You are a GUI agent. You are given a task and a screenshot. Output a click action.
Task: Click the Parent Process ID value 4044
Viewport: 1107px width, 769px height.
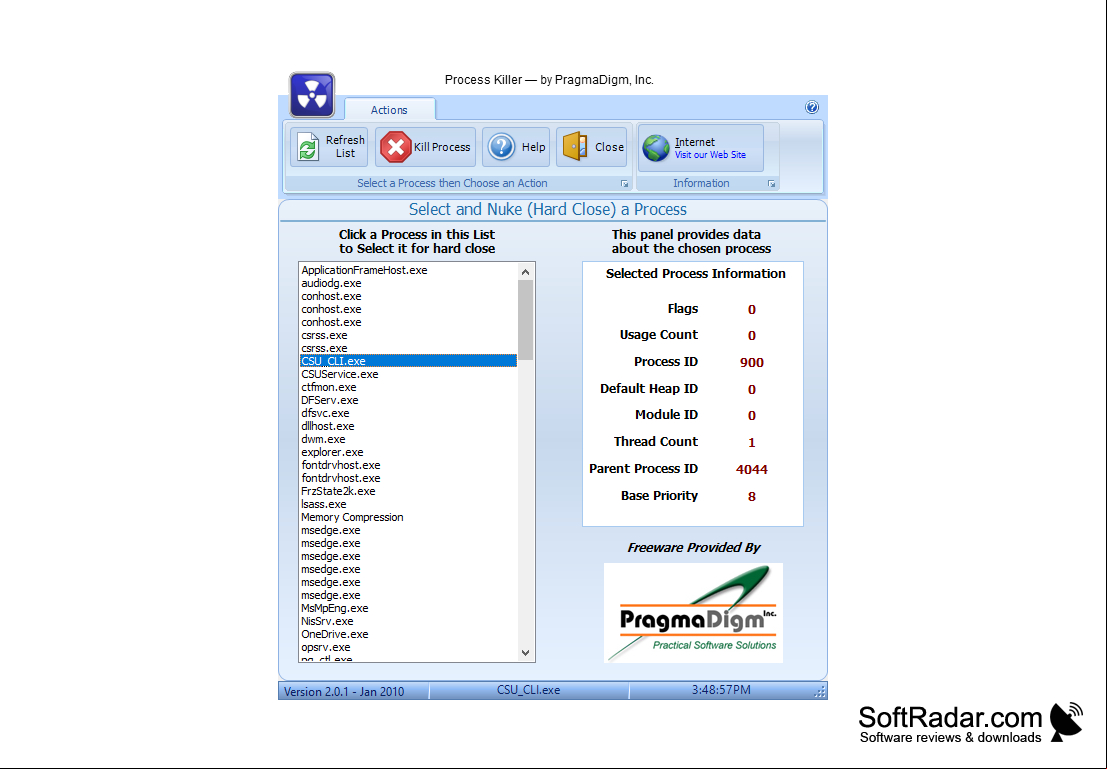click(751, 469)
